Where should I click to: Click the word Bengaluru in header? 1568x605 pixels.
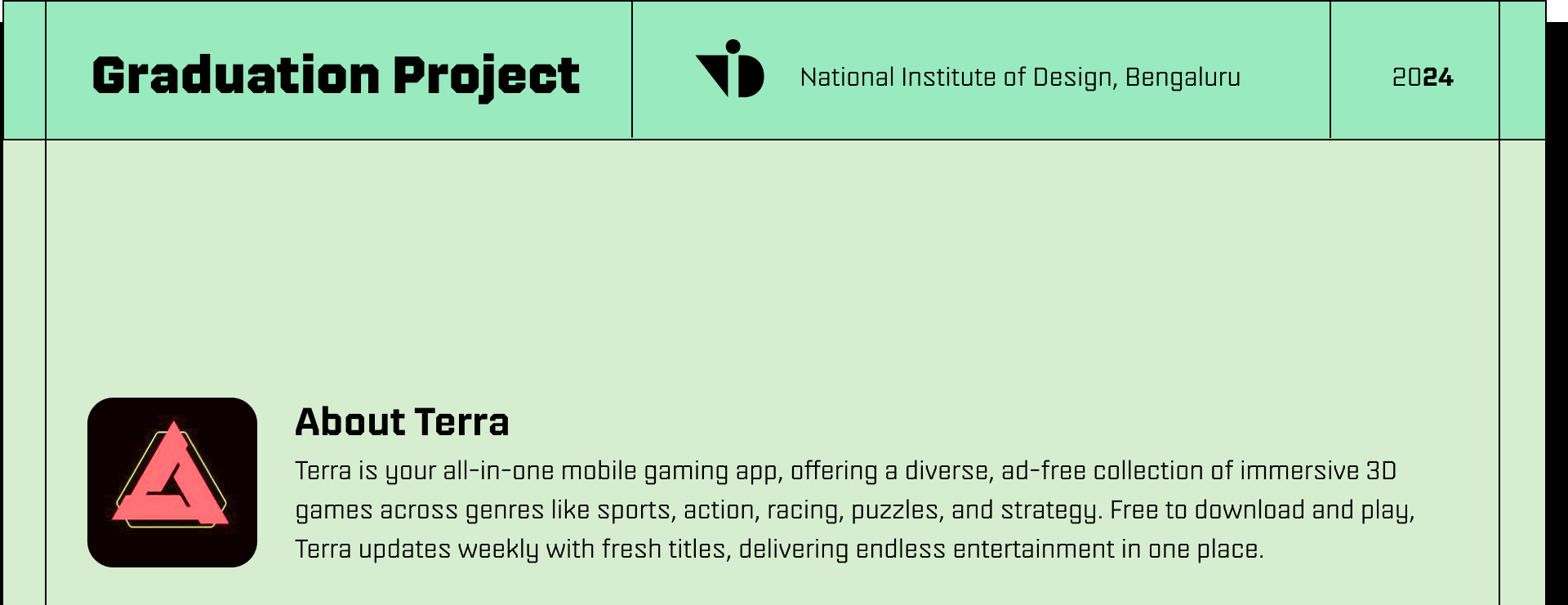click(x=1183, y=78)
